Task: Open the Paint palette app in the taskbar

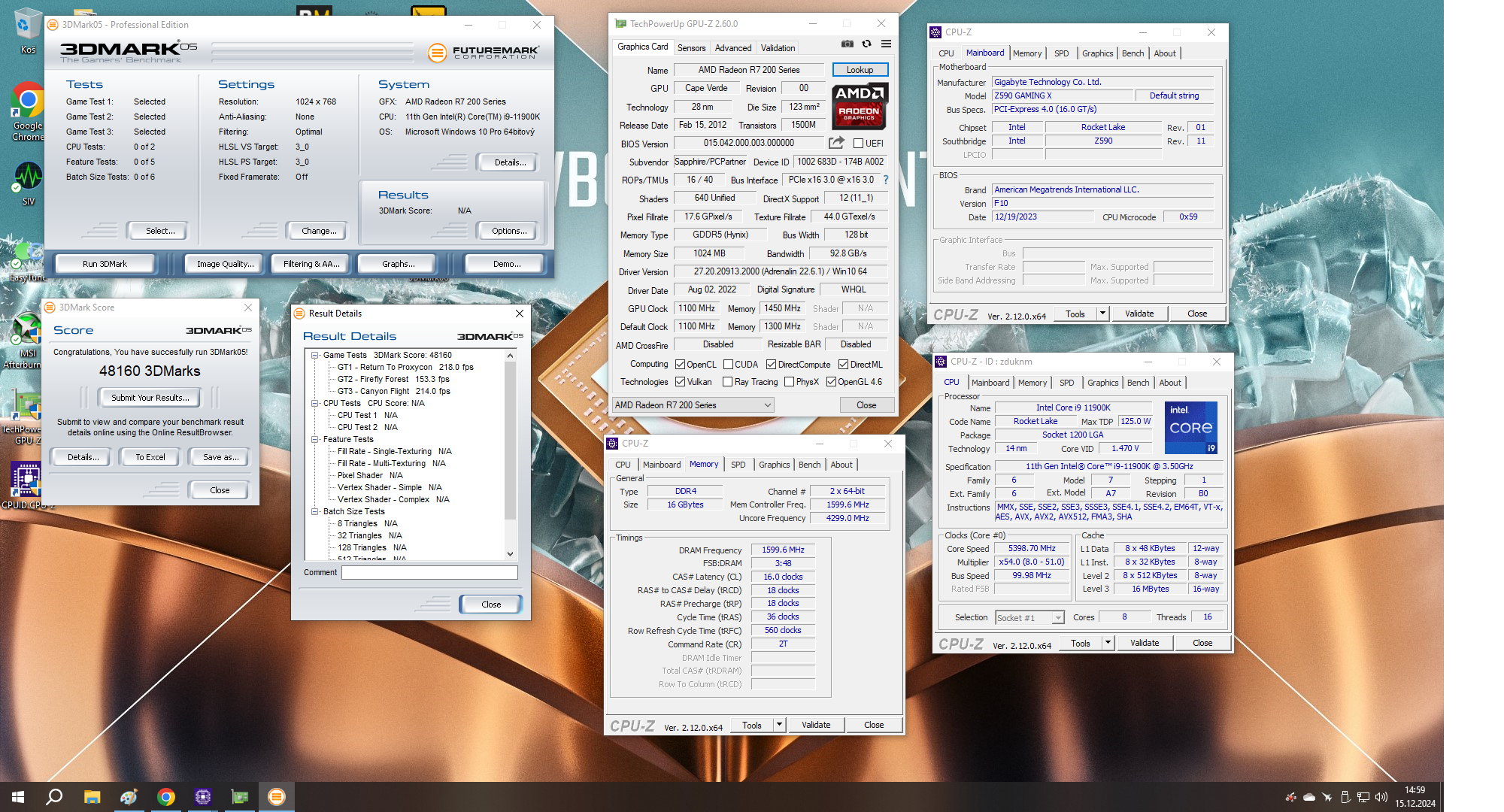Action: point(129,797)
